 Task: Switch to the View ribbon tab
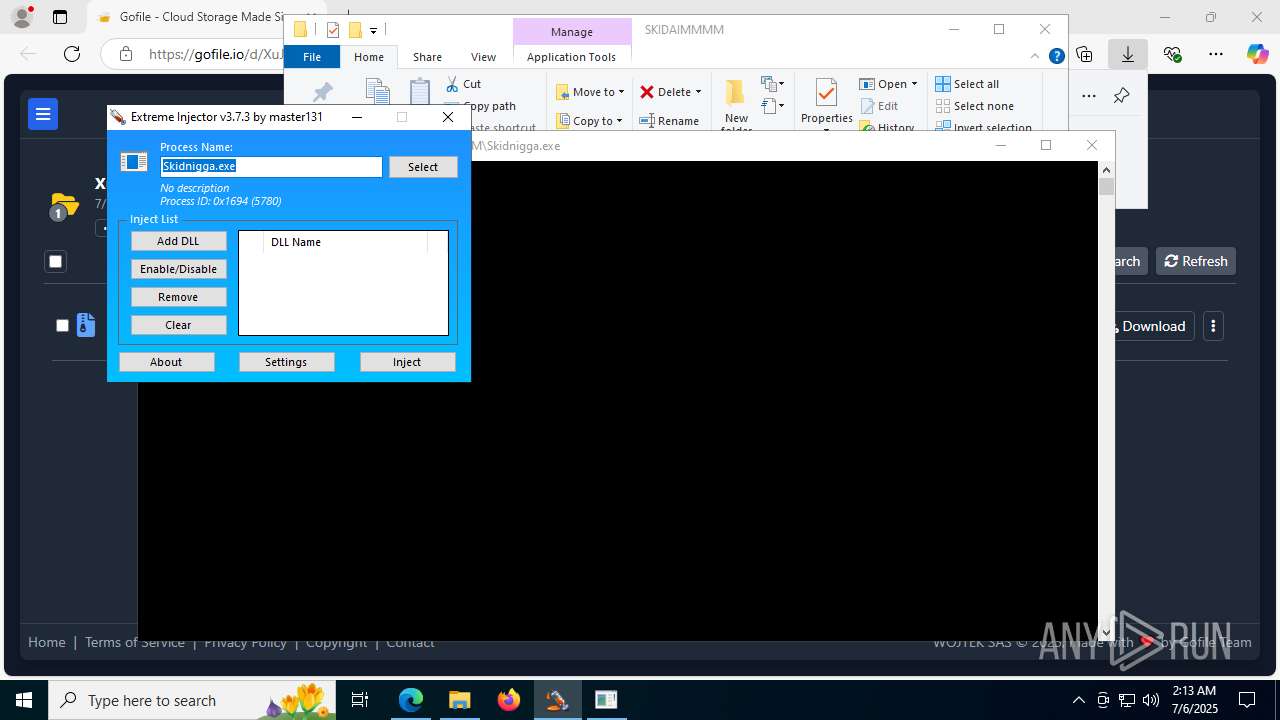(x=483, y=57)
